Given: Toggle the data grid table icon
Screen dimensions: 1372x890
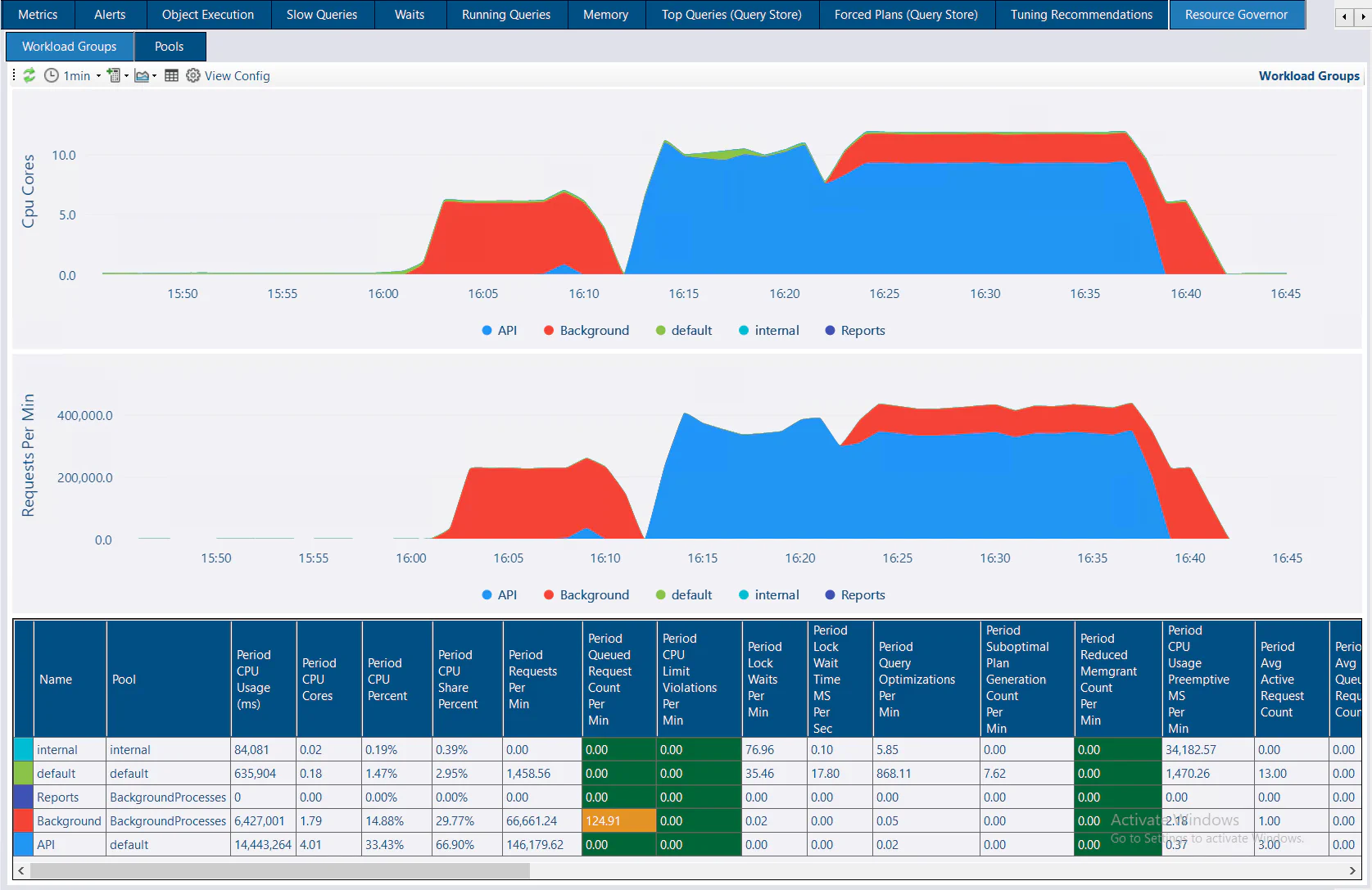Looking at the screenshot, I should point(171,75).
